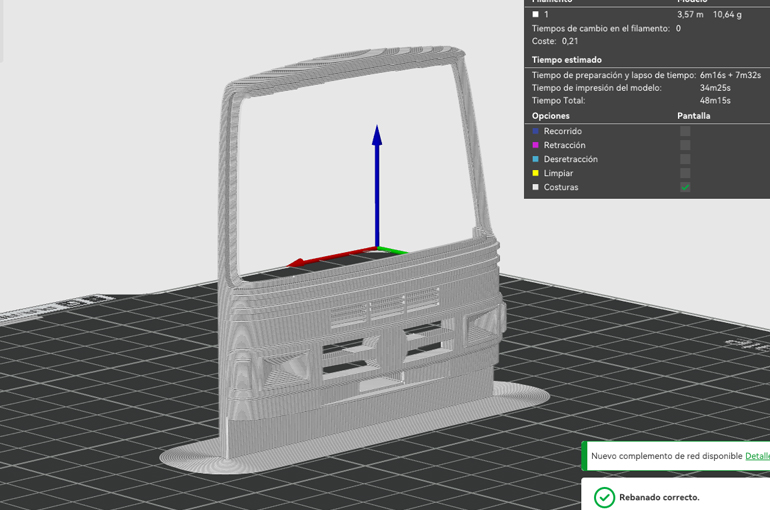770x510 pixels.
Task: Enable the Recorrido display checkbox
Action: 685,131
